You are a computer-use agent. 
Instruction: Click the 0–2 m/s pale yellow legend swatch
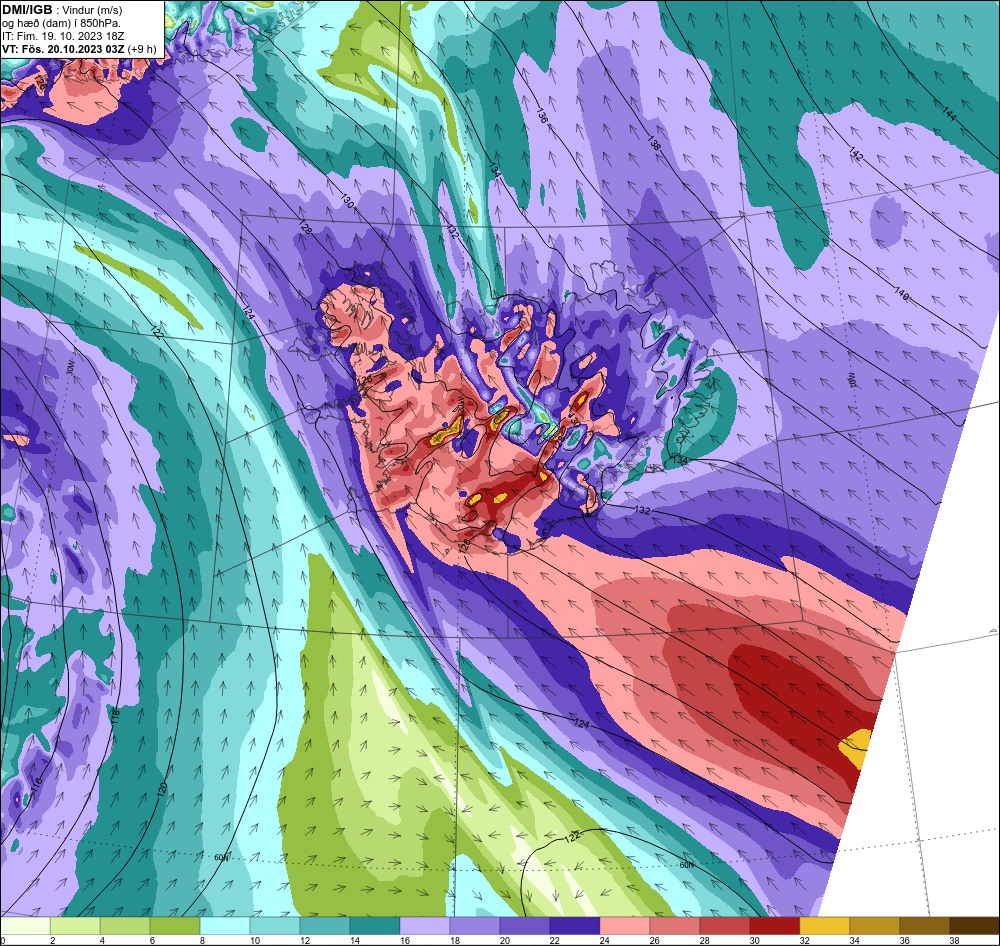tap(26, 926)
